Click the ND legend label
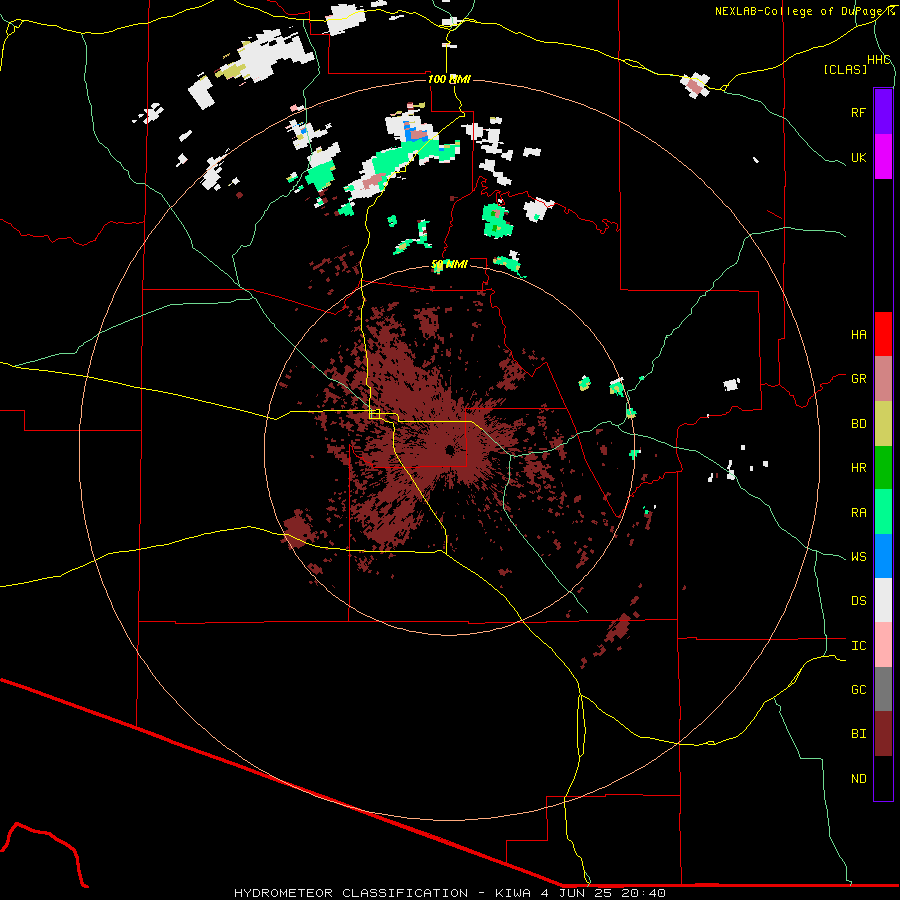Viewport: 900px width, 900px height. [858, 778]
